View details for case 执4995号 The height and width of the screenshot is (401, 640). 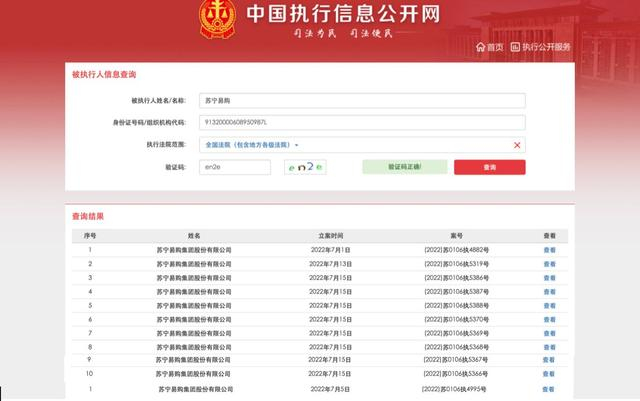point(548,389)
